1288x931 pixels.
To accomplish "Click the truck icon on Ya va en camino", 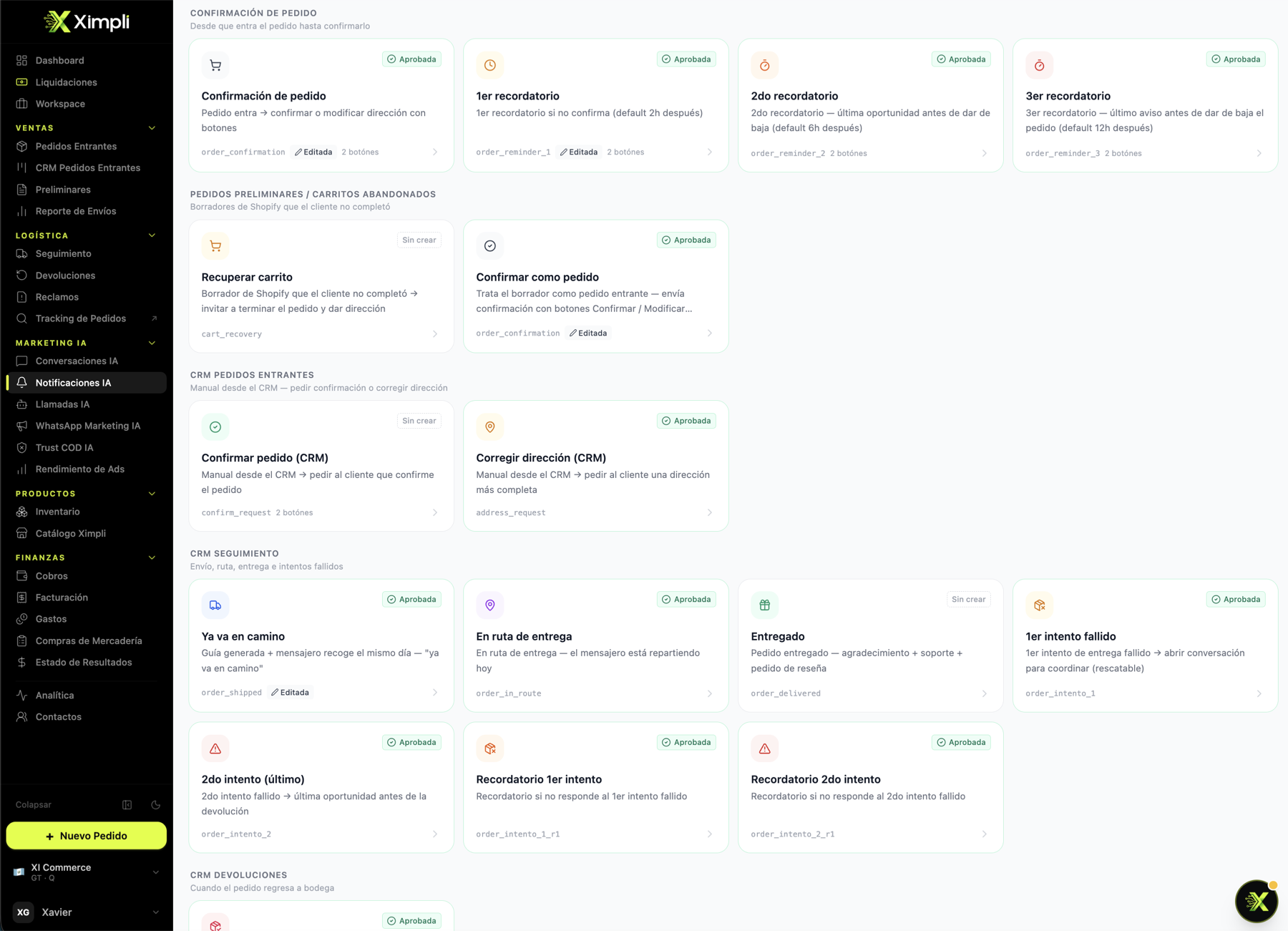I will [x=215, y=605].
